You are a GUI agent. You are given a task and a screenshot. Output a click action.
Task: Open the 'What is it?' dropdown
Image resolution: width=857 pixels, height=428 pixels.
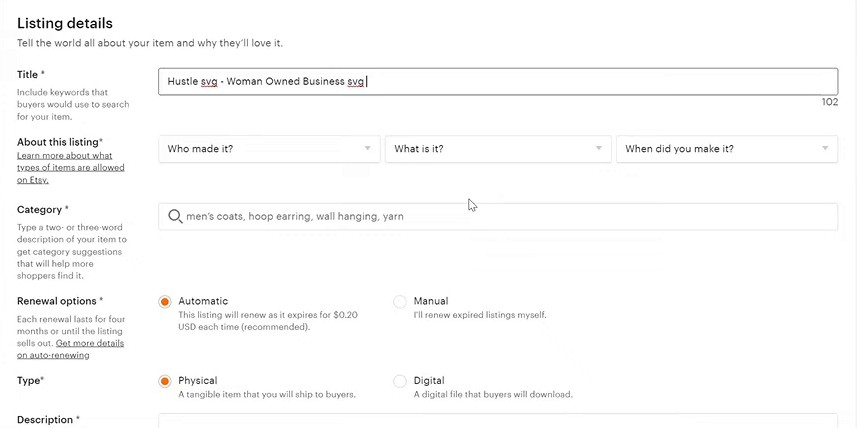498,149
